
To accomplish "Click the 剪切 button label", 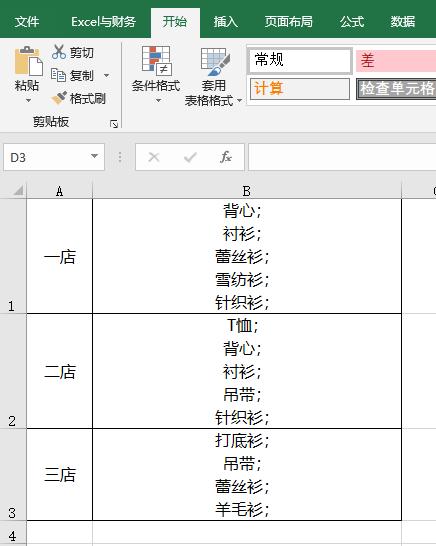I will [x=81, y=53].
